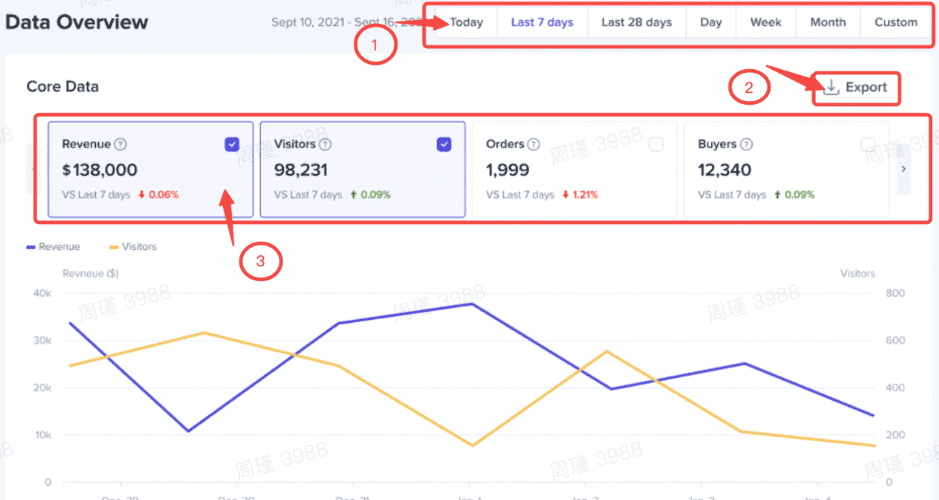Viewport: 939px width, 500px height.
Task: Toggle the blue Revenue legend swatch
Action: coord(31,247)
